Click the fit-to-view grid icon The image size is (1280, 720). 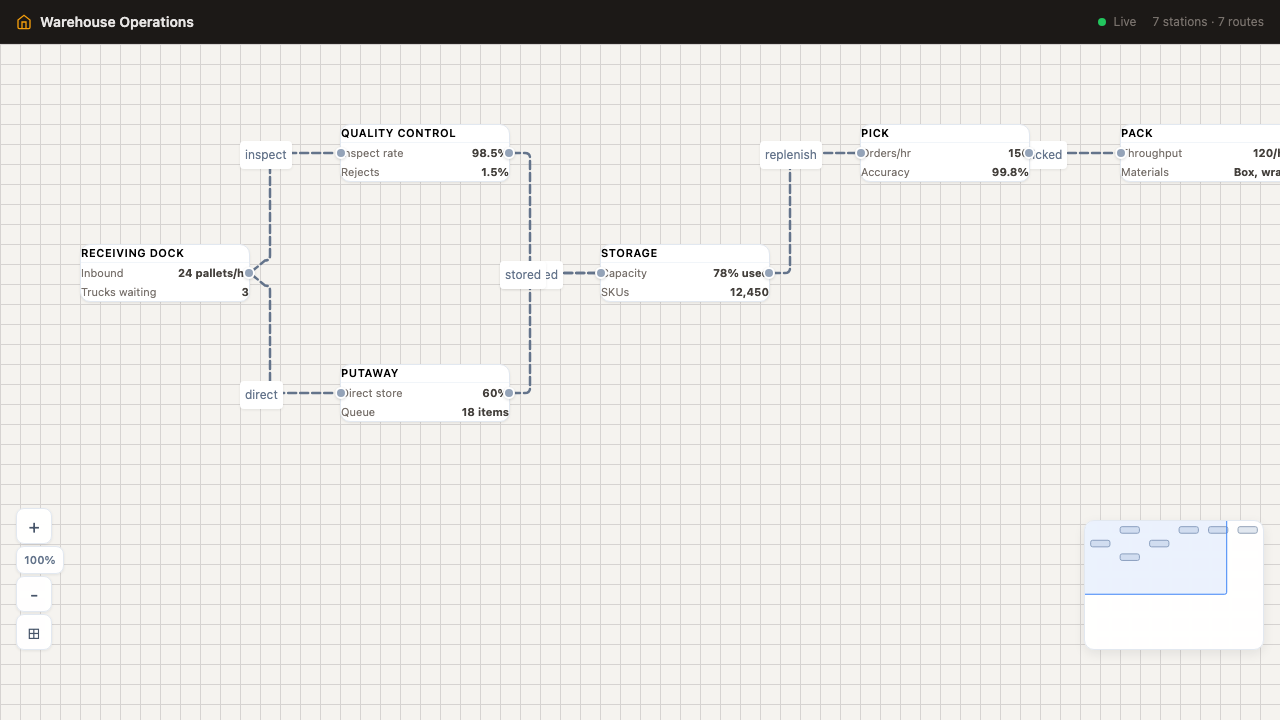(x=34, y=633)
